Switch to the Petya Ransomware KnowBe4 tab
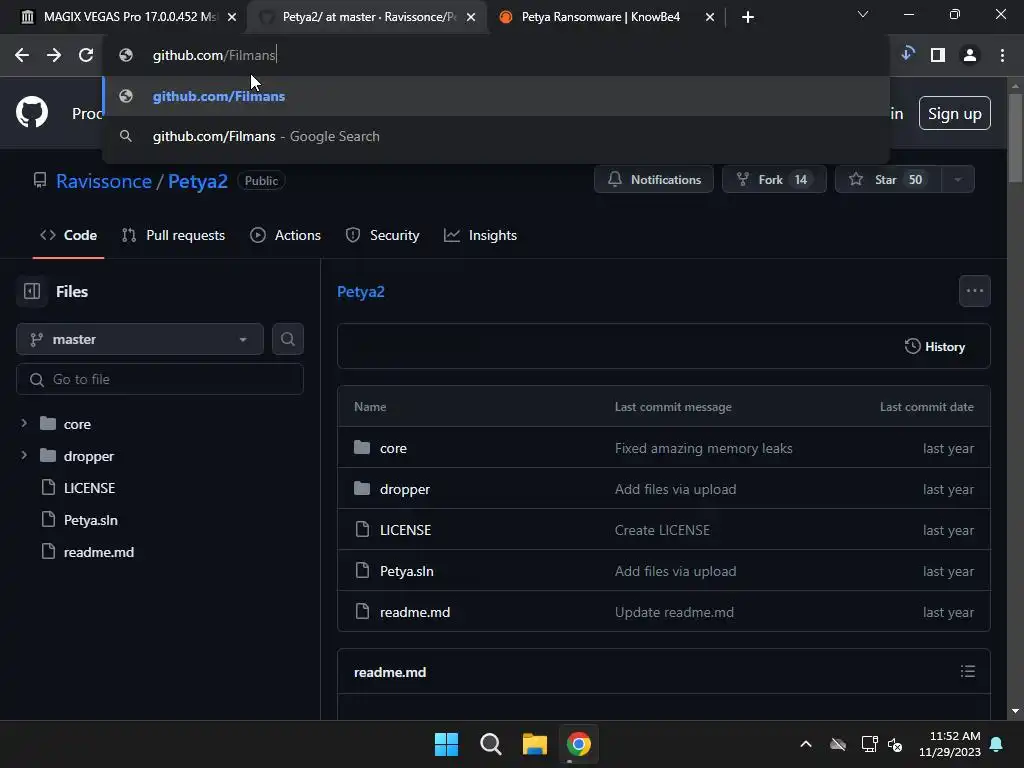The width and height of the screenshot is (1024, 768). (601, 17)
